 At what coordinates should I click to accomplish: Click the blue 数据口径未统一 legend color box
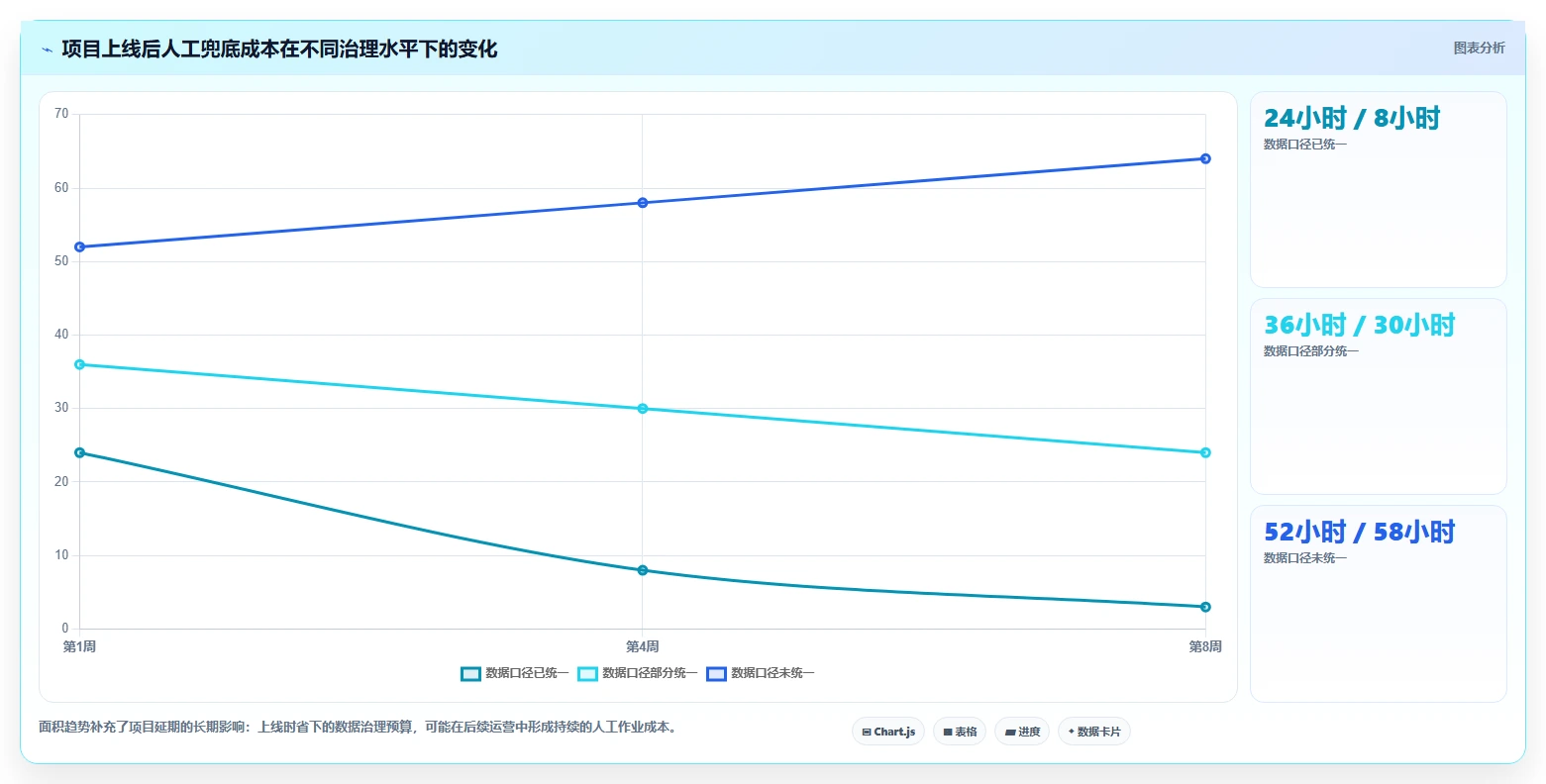coord(716,674)
